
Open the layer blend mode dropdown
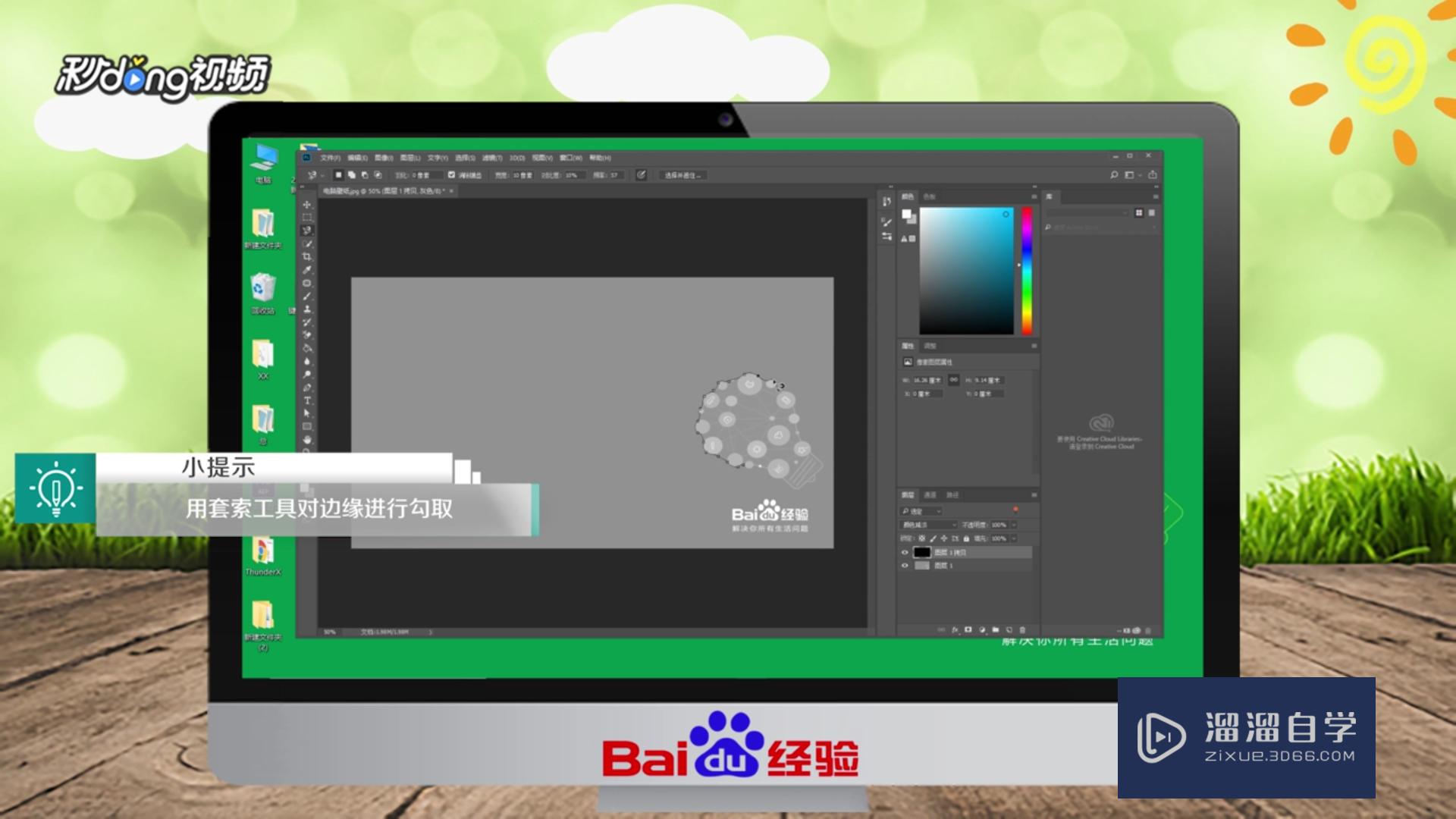(x=929, y=525)
